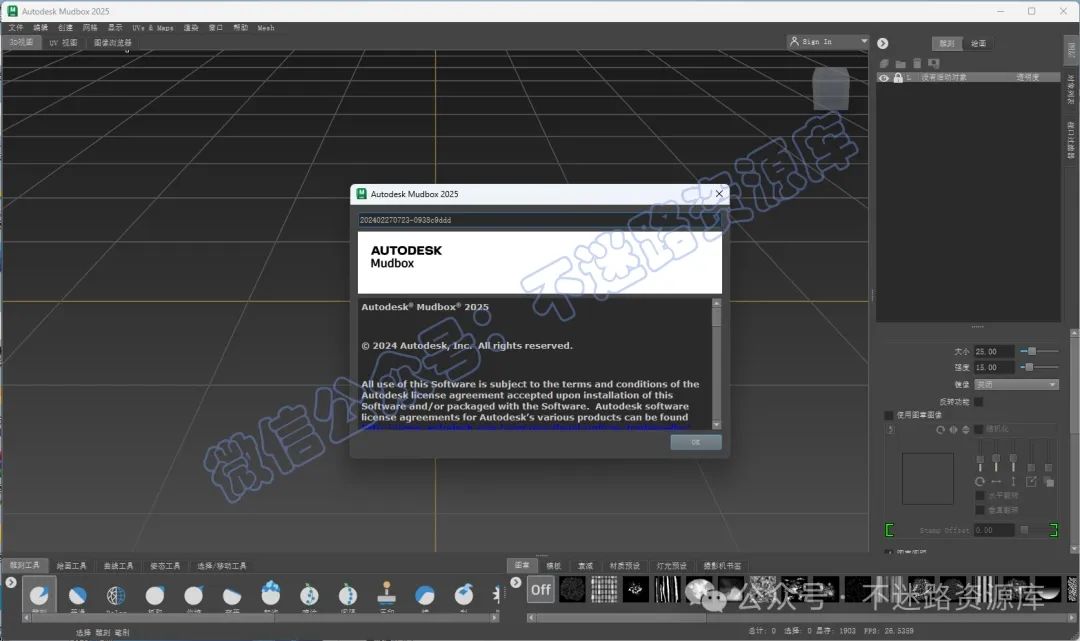Select the scrape brush icon
The height and width of the screenshot is (641, 1080).
pyautogui.click(x=464, y=593)
